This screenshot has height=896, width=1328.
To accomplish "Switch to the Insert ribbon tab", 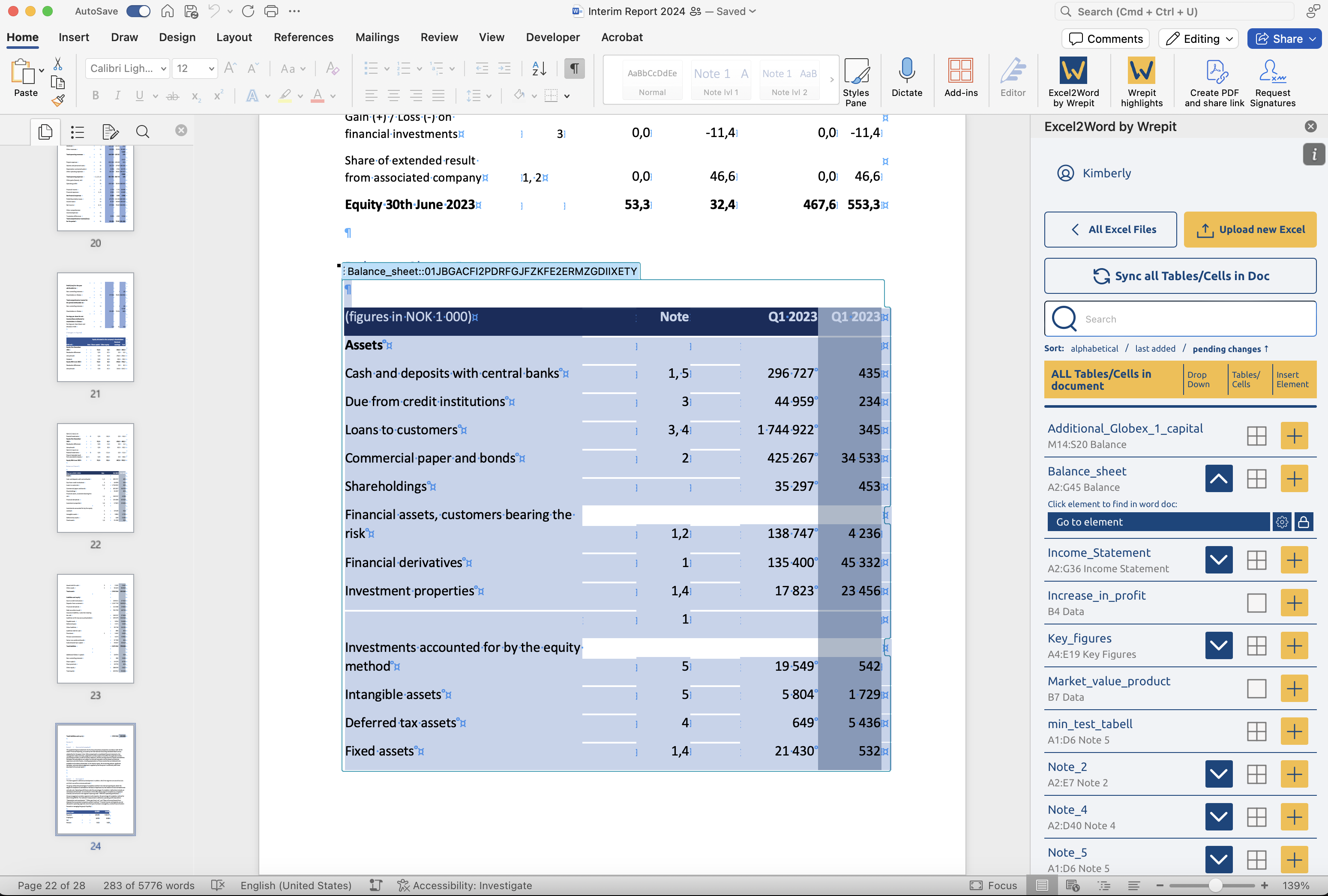I will pyautogui.click(x=74, y=37).
